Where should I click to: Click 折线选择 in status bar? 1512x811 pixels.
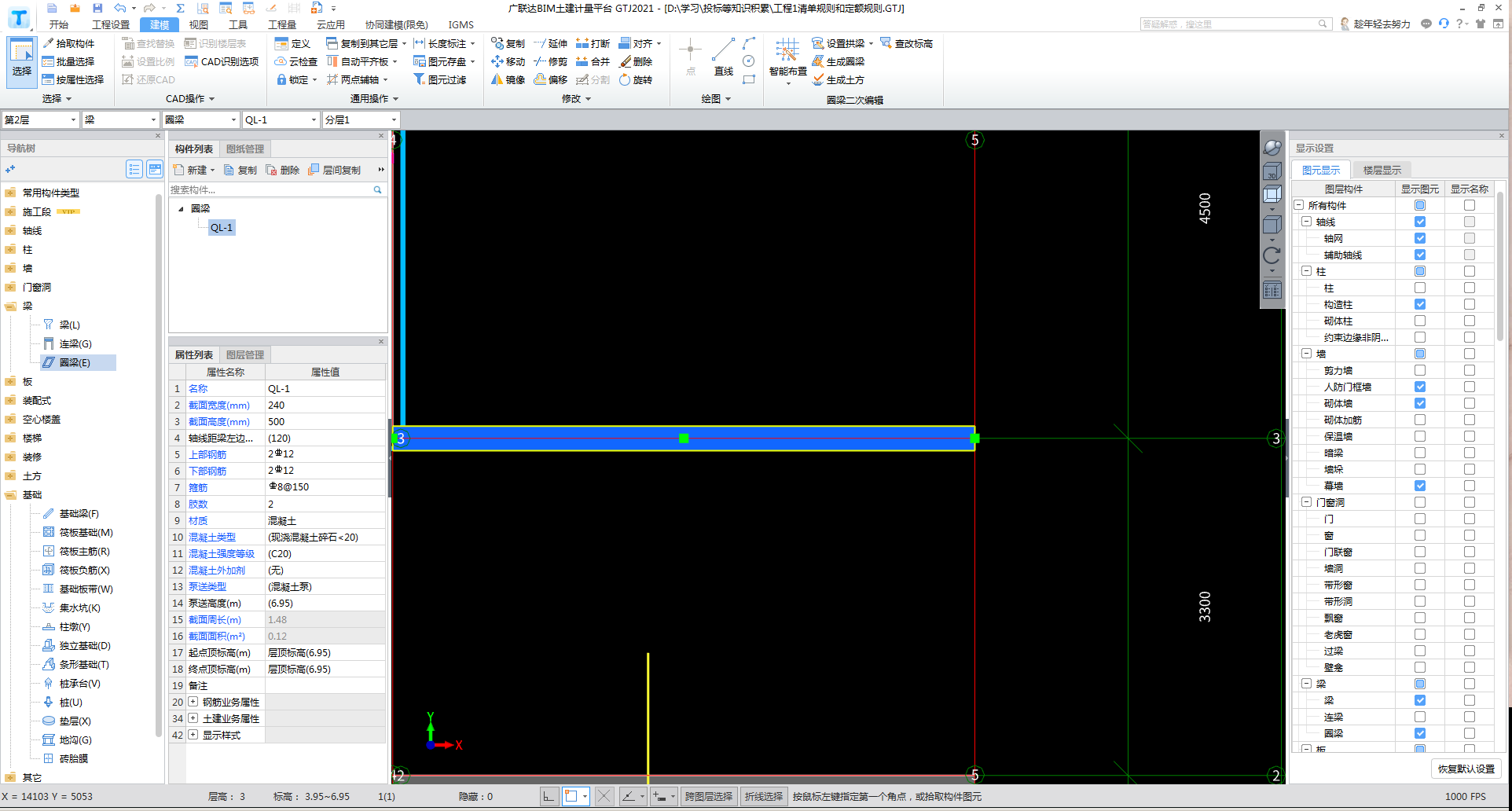coord(764,796)
